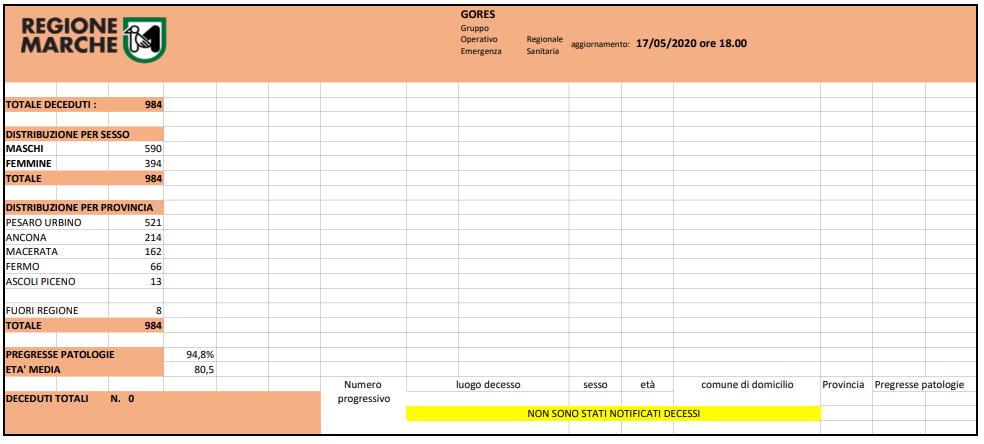Viewport: 984px width, 444px height.
Task: Click the FEMMINE row label
Action: pos(28,164)
